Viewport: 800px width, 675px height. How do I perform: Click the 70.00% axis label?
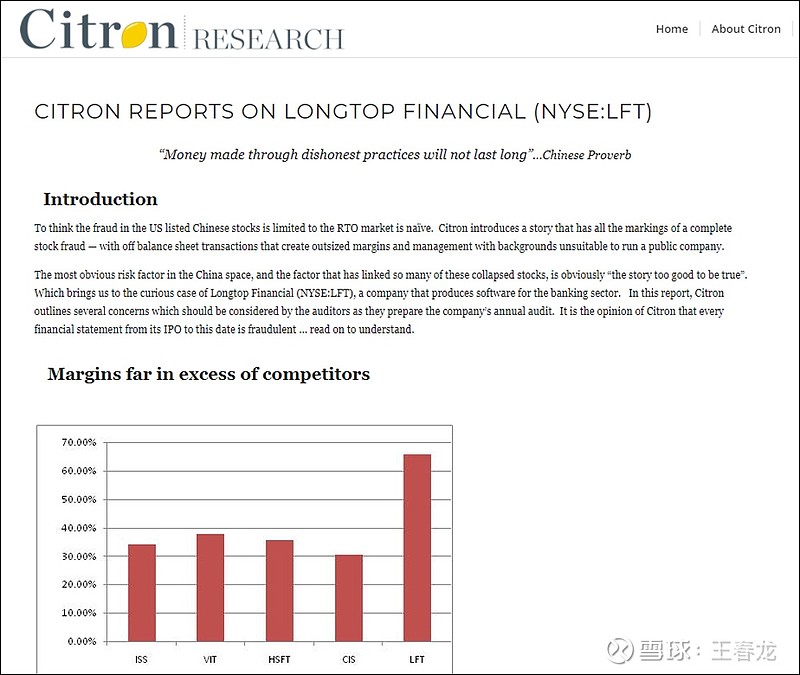pos(79,442)
